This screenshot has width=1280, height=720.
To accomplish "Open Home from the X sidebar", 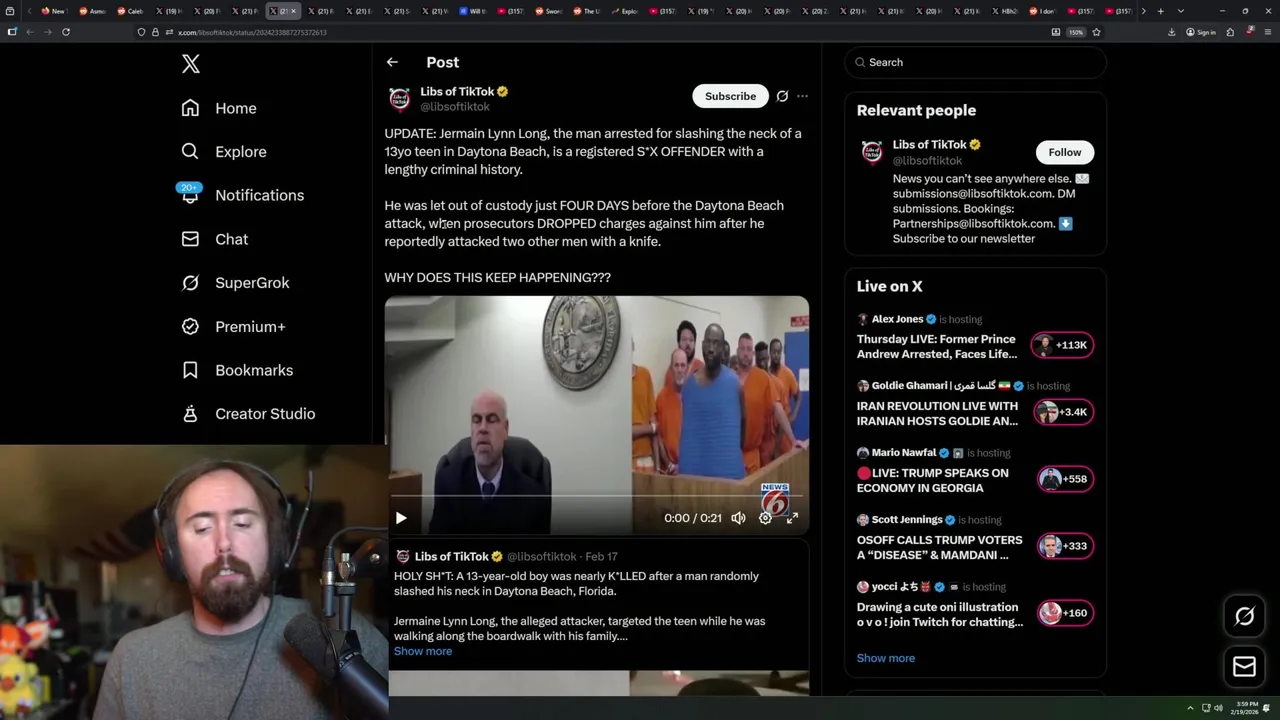I will [x=219, y=108].
